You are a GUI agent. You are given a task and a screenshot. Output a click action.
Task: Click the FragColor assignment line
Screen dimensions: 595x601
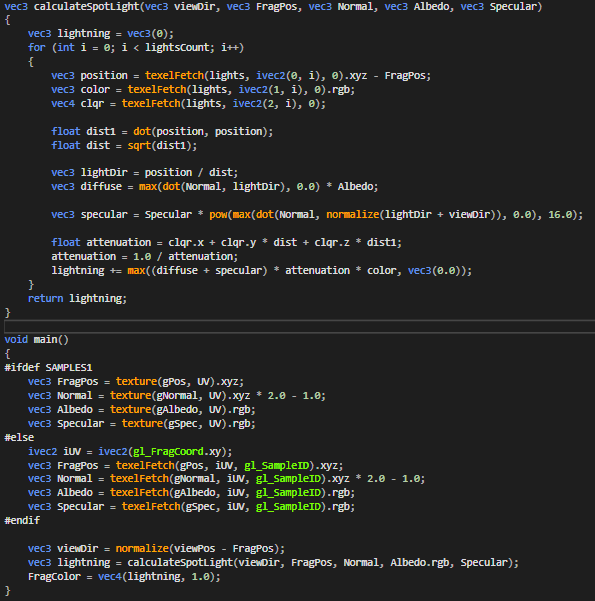point(124,577)
